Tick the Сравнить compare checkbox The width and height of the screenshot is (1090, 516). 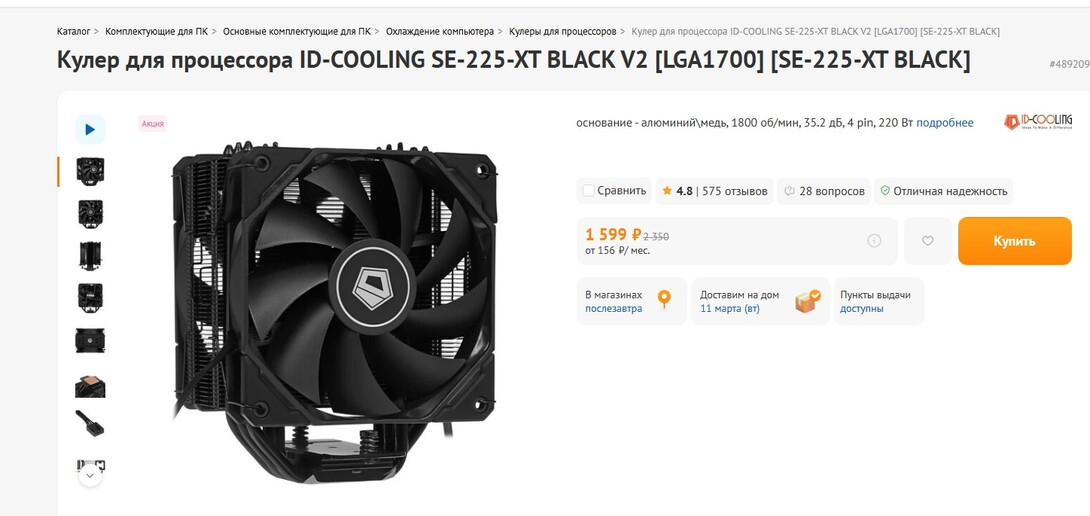(x=589, y=191)
